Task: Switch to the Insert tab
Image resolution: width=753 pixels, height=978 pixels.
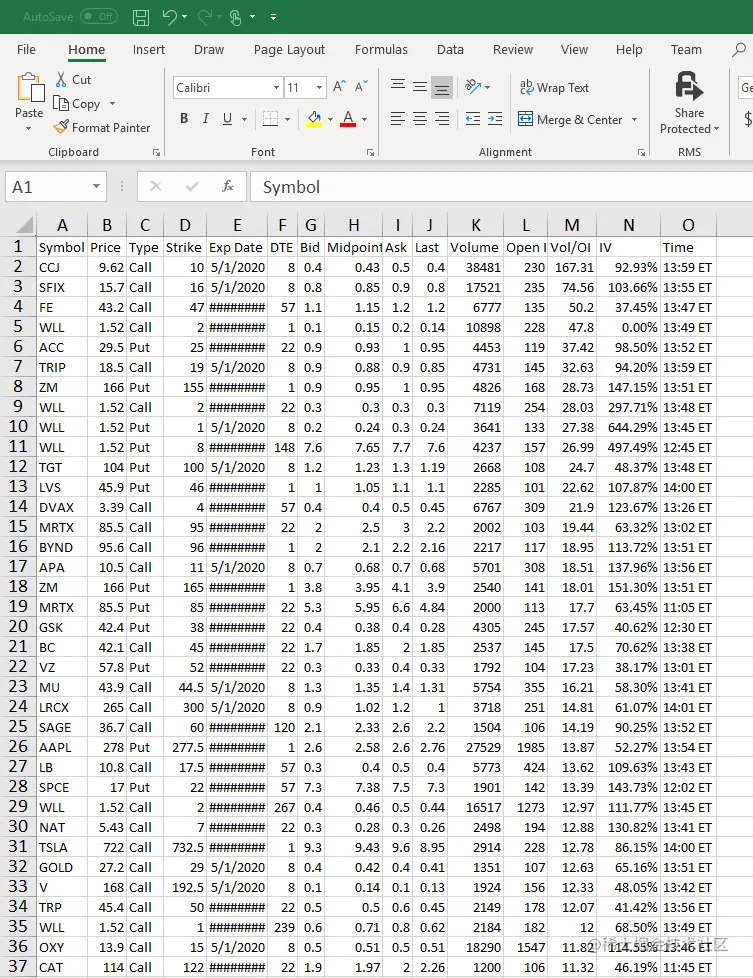Action: (x=148, y=50)
